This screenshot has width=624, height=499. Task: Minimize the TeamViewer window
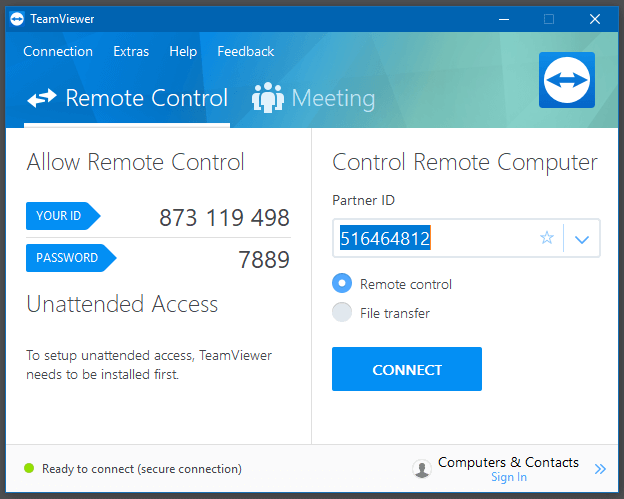(x=504, y=19)
